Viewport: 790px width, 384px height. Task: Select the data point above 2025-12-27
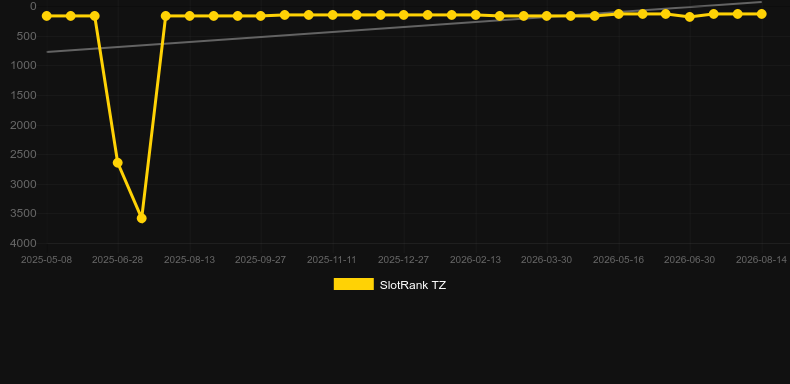tap(404, 15)
